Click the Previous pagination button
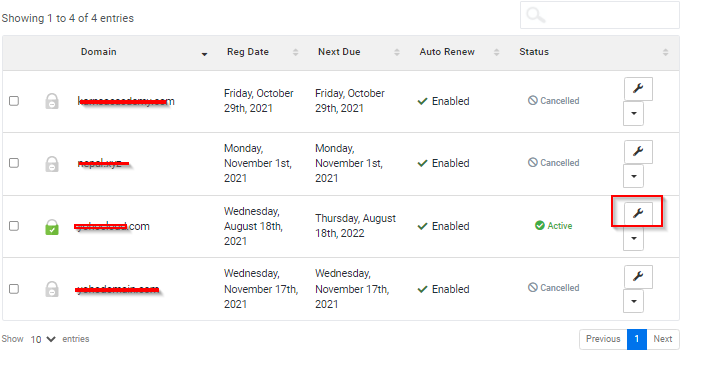The height and width of the screenshot is (375, 713). coord(603,339)
